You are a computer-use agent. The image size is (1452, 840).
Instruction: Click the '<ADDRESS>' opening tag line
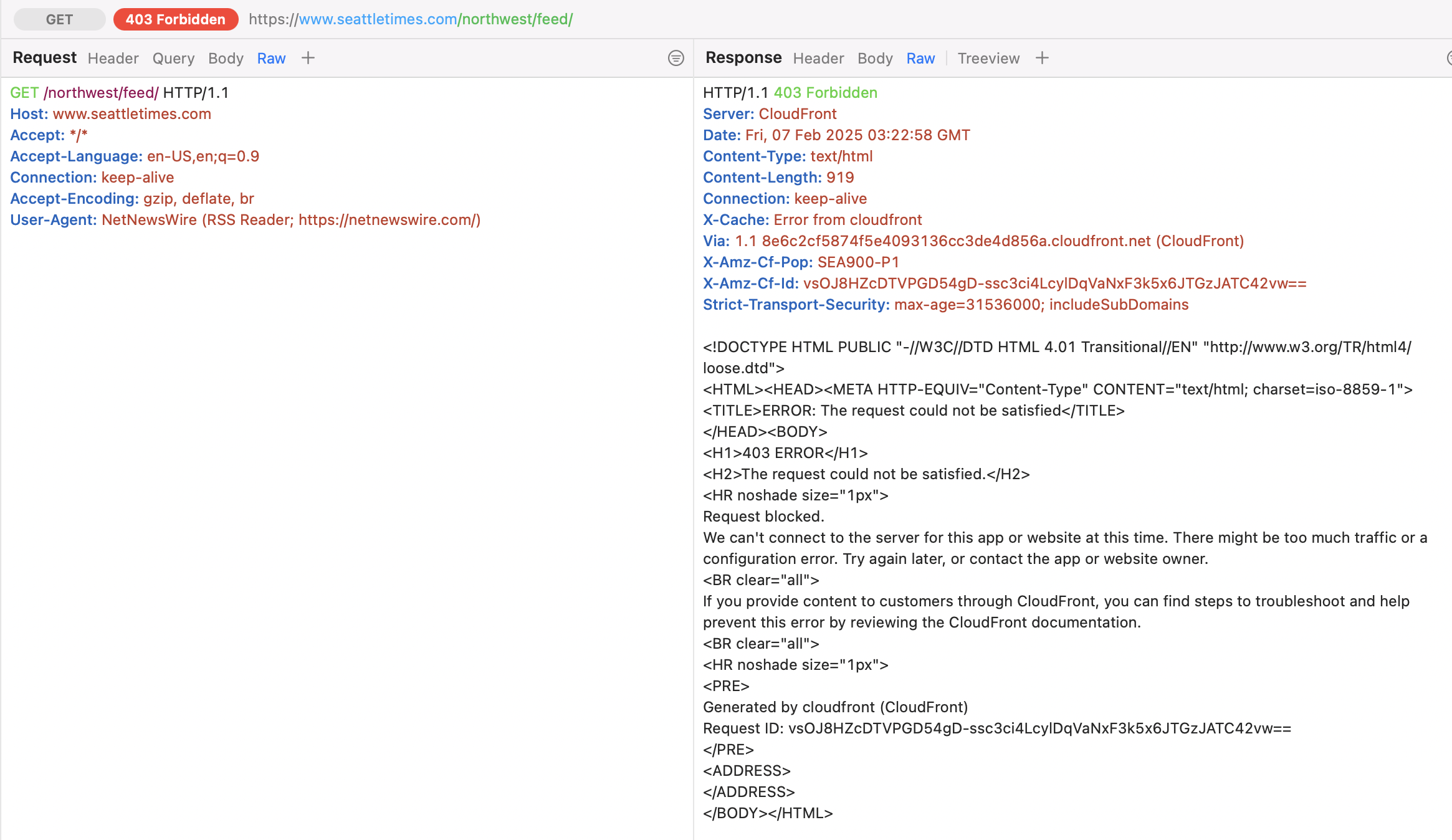(x=747, y=771)
